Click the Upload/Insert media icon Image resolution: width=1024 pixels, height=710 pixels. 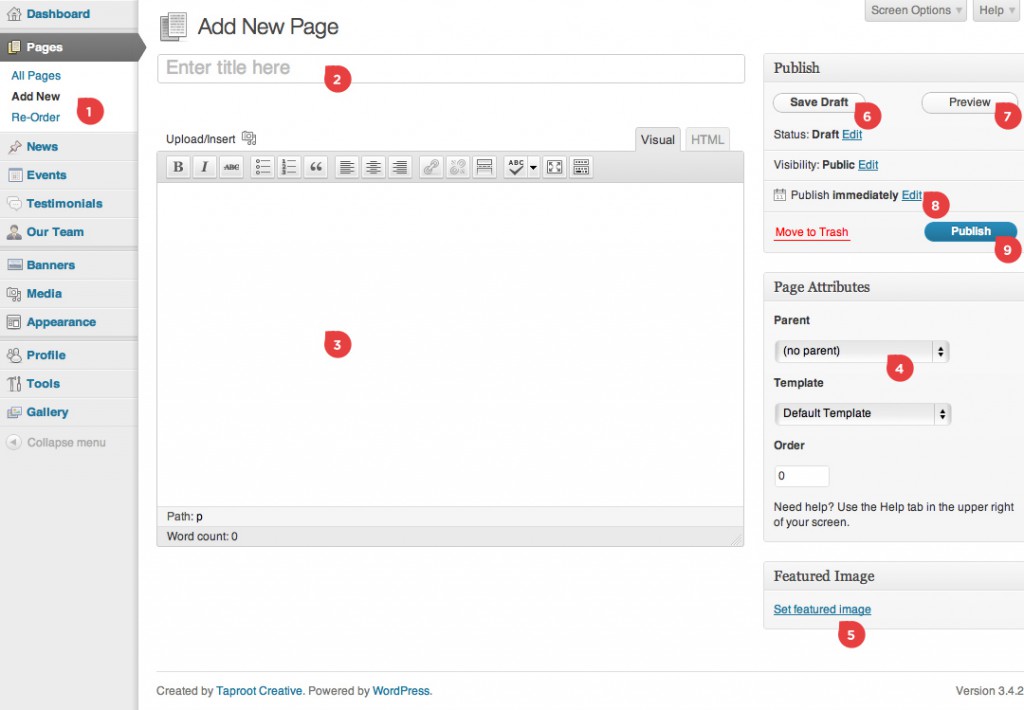(x=249, y=139)
